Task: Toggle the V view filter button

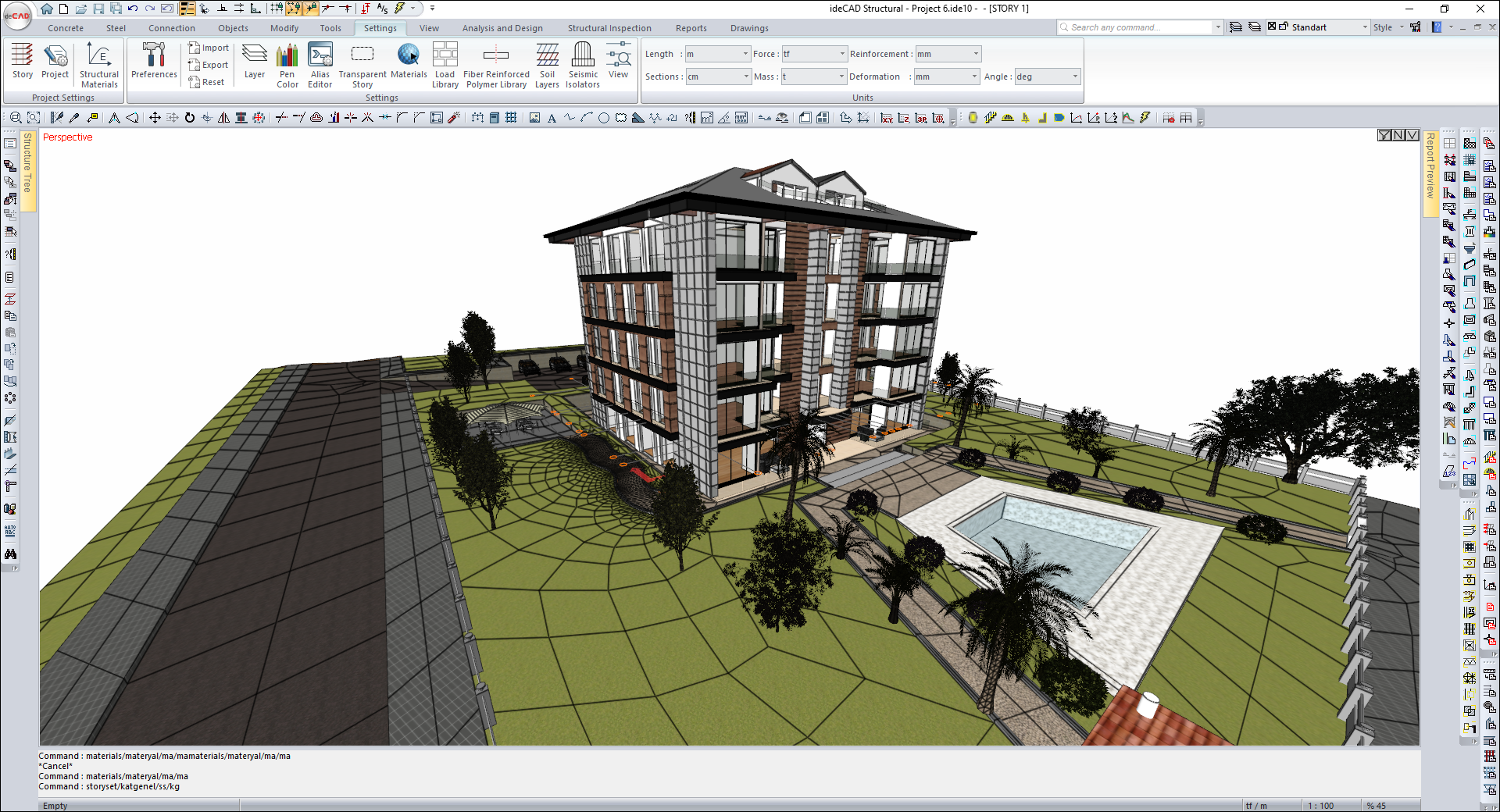Action: pyautogui.click(x=1412, y=136)
